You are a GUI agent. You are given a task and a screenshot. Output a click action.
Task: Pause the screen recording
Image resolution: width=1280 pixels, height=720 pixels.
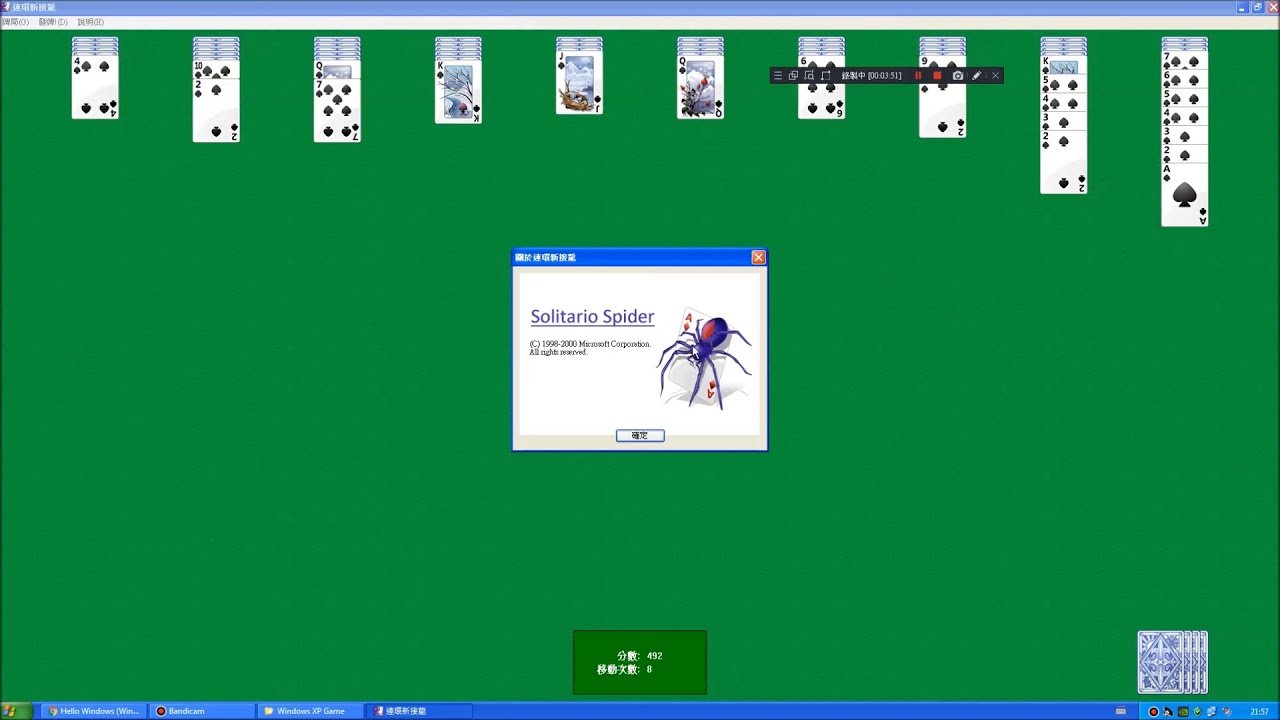(x=918, y=76)
